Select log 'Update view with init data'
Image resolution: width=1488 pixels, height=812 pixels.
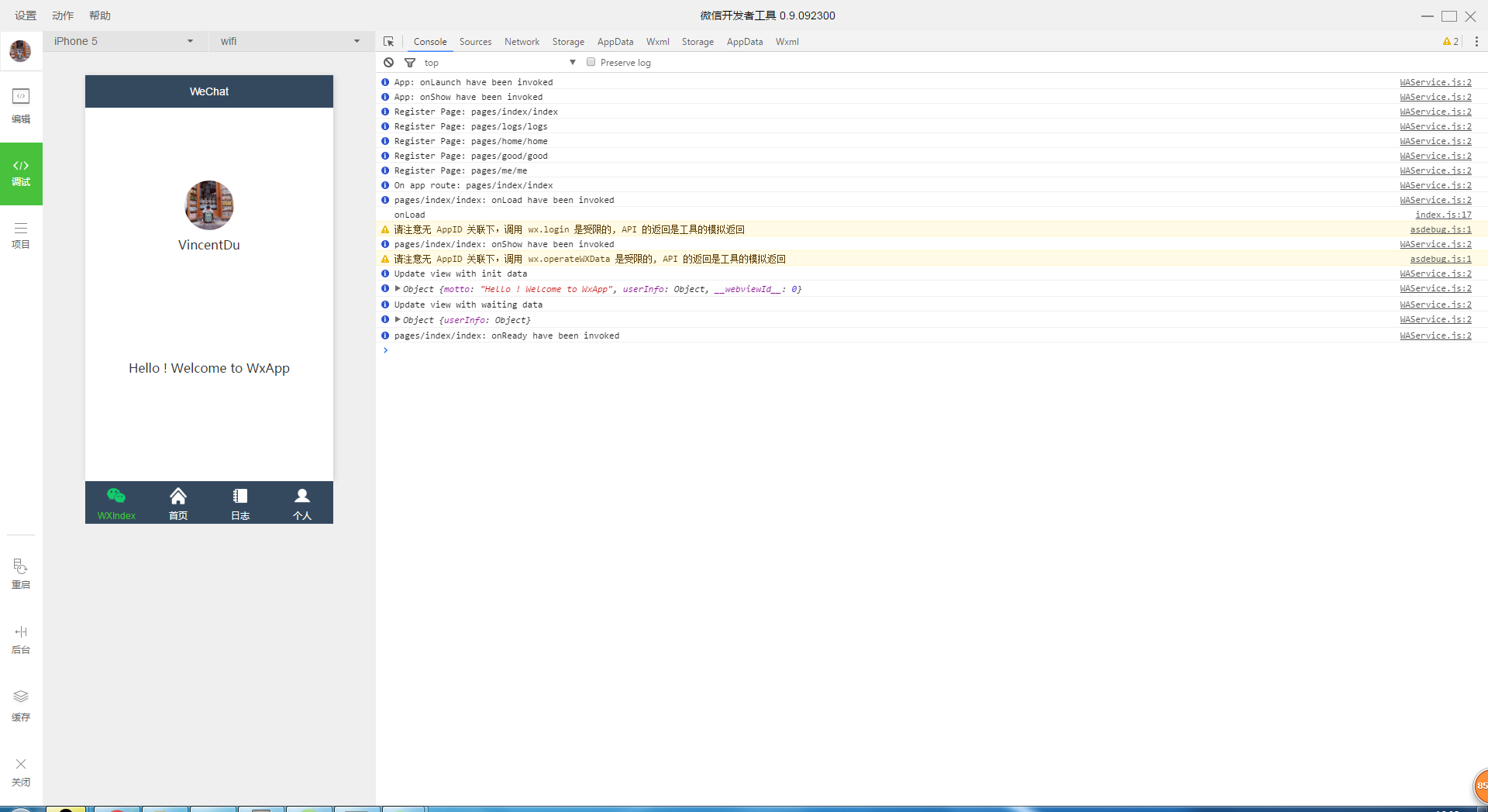click(460, 274)
